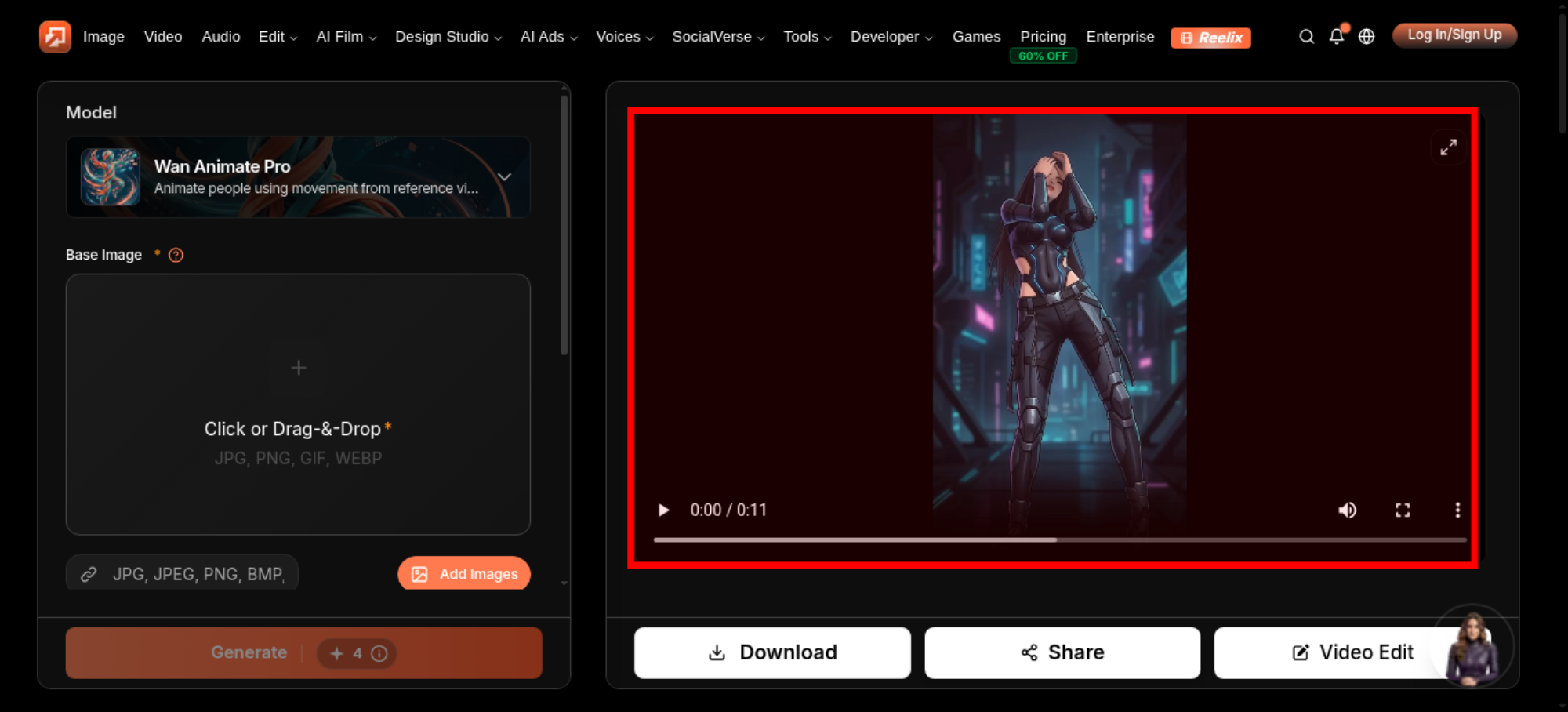Open the Games page
Viewport: 1568px width, 712px height.
coord(976,37)
